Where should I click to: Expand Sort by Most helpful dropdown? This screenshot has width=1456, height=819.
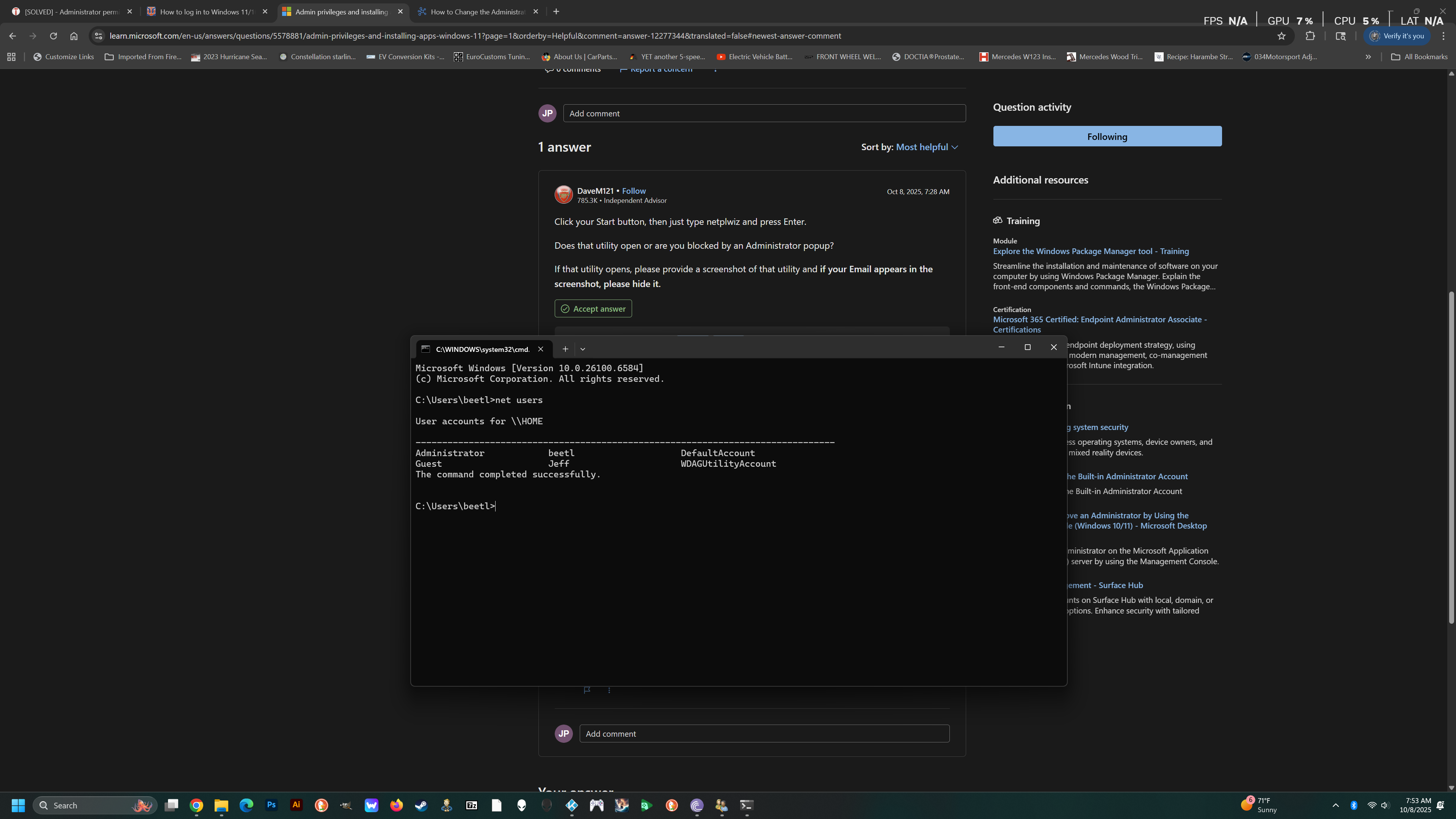click(x=927, y=147)
